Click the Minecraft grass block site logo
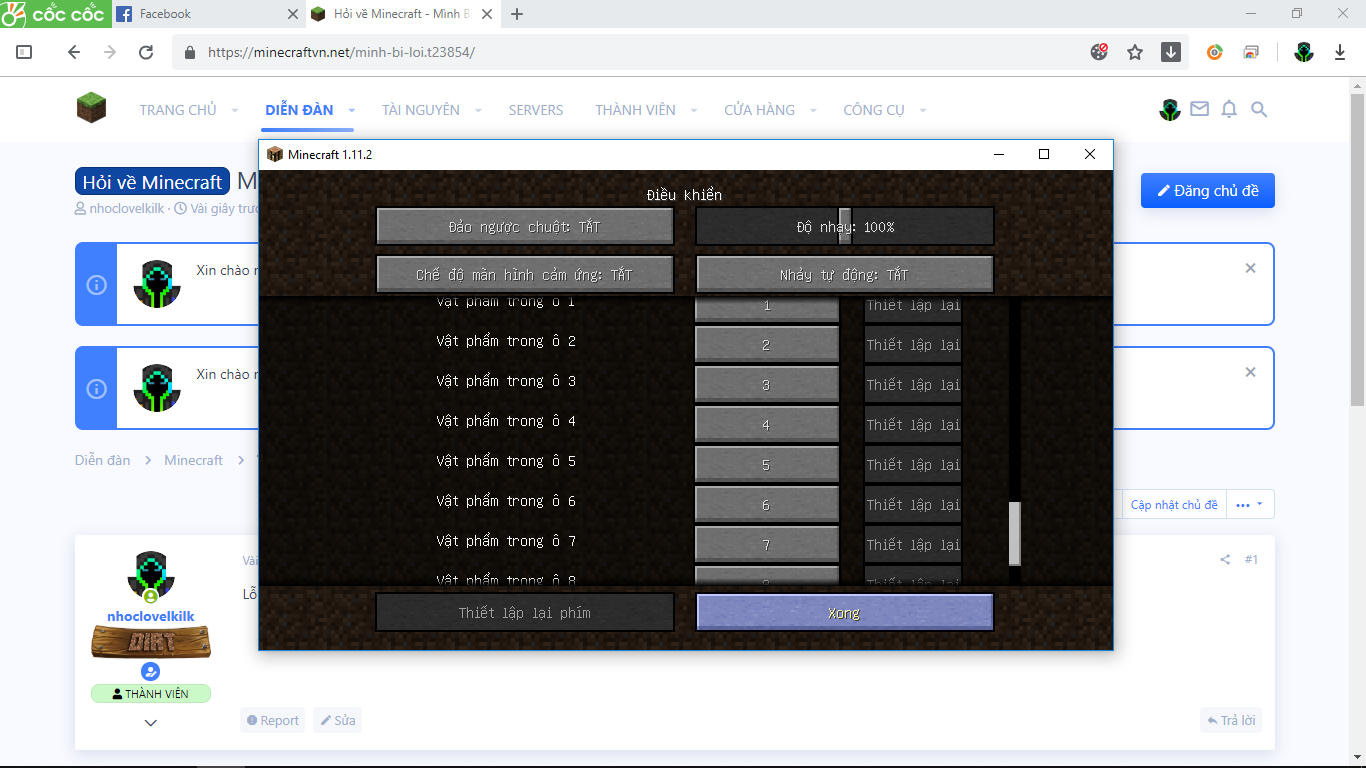This screenshot has height=768, width=1366. [x=91, y=108]
